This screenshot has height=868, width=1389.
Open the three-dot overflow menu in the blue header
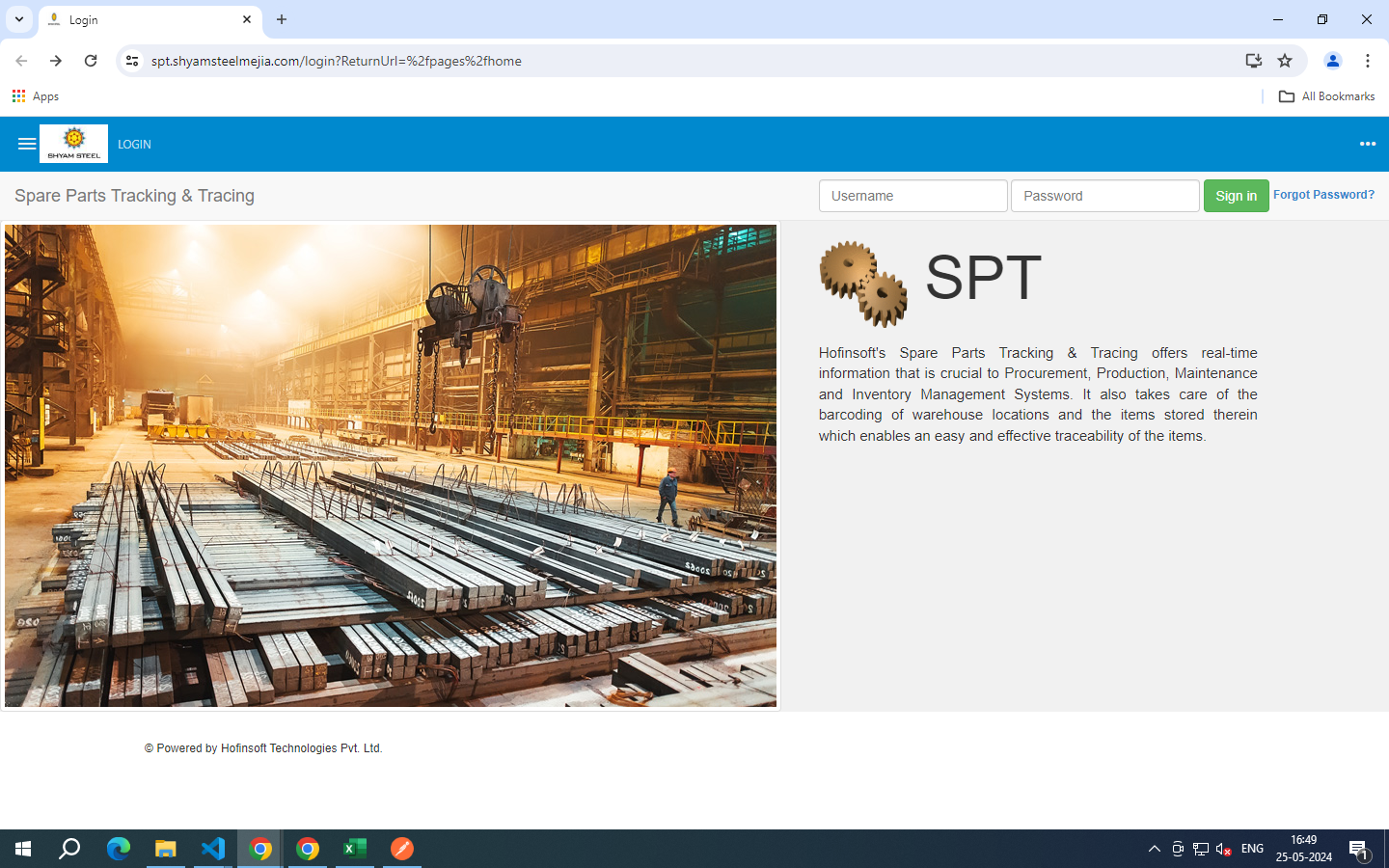pos(1367,144)
